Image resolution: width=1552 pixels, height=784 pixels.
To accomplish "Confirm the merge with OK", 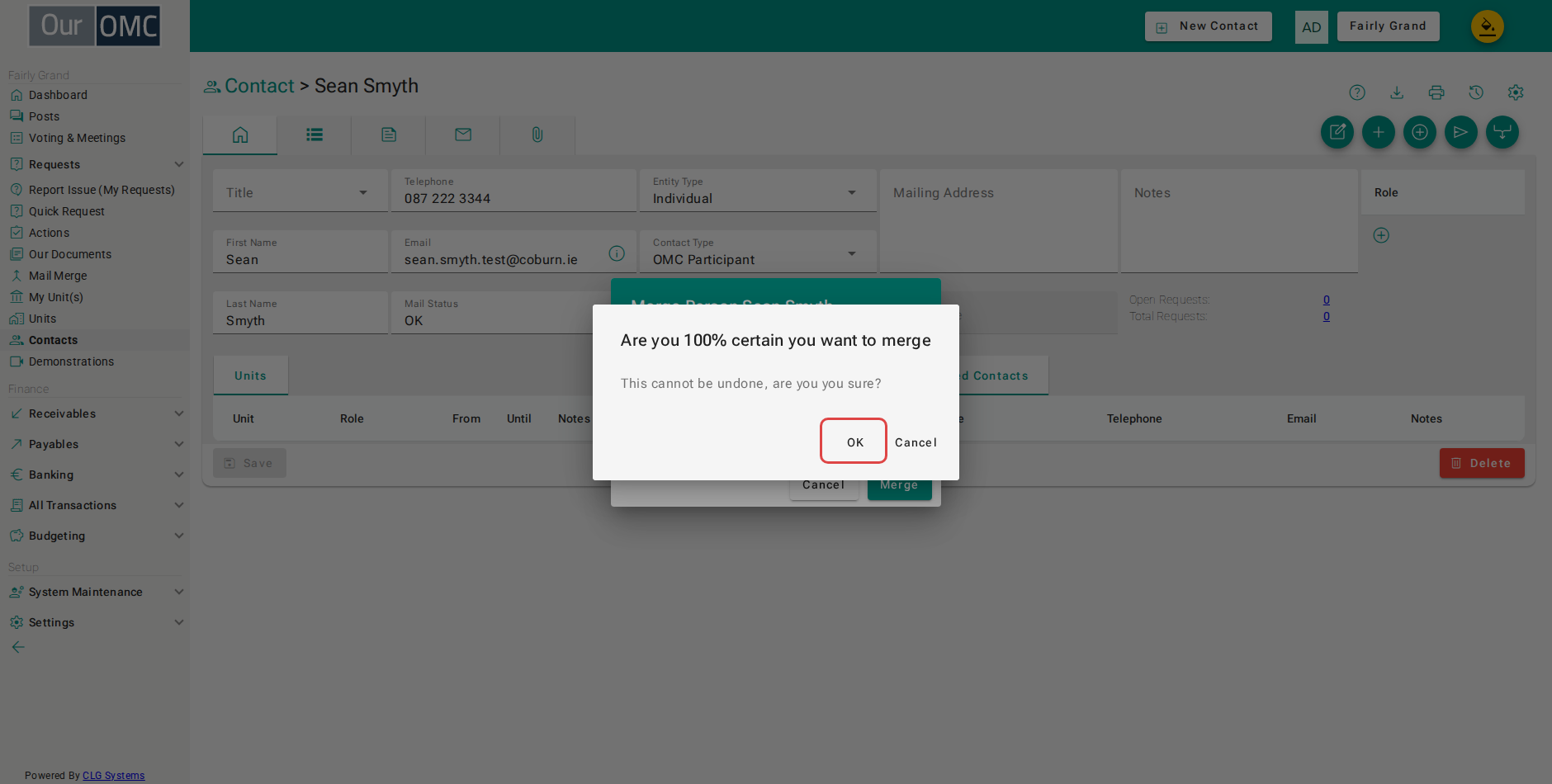I will 854,442.
